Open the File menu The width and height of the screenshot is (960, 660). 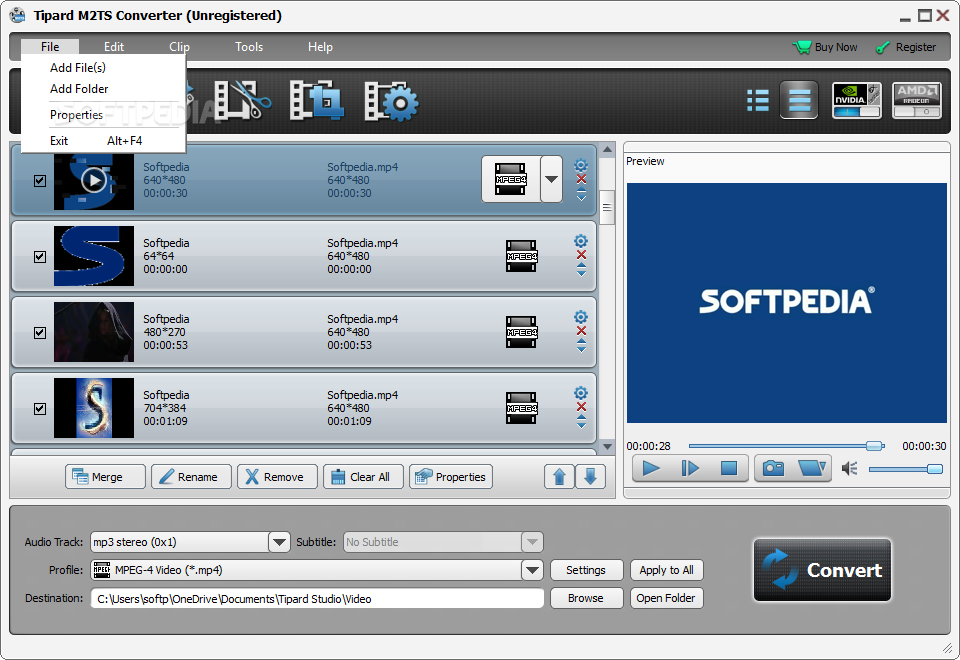[50, 47]
